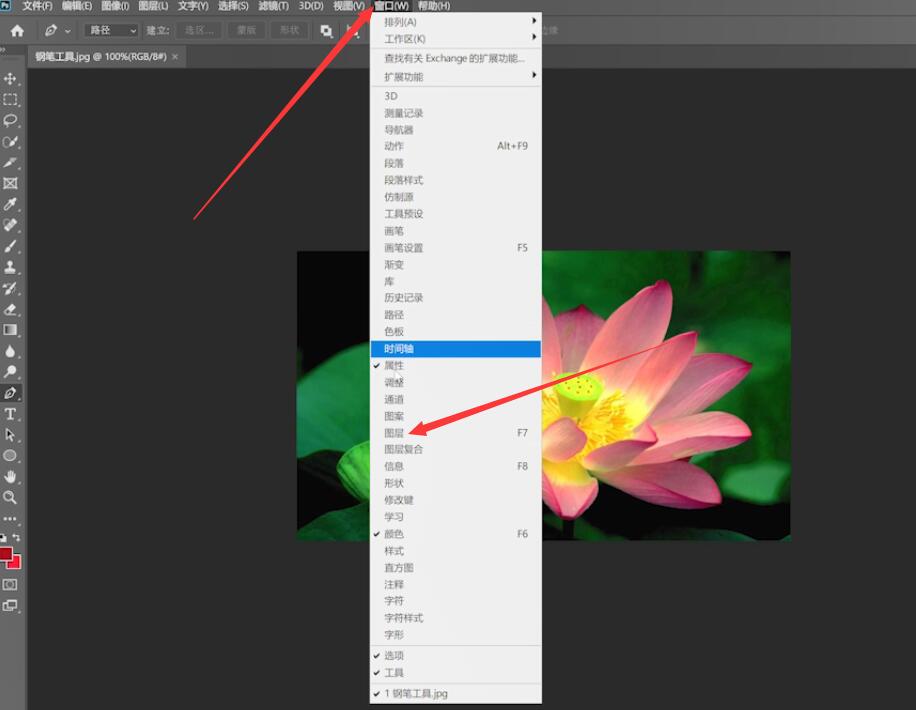Close the 钢笔工具.jpg document tab
This screenshot has height=710, width=916.
(175, 57)
